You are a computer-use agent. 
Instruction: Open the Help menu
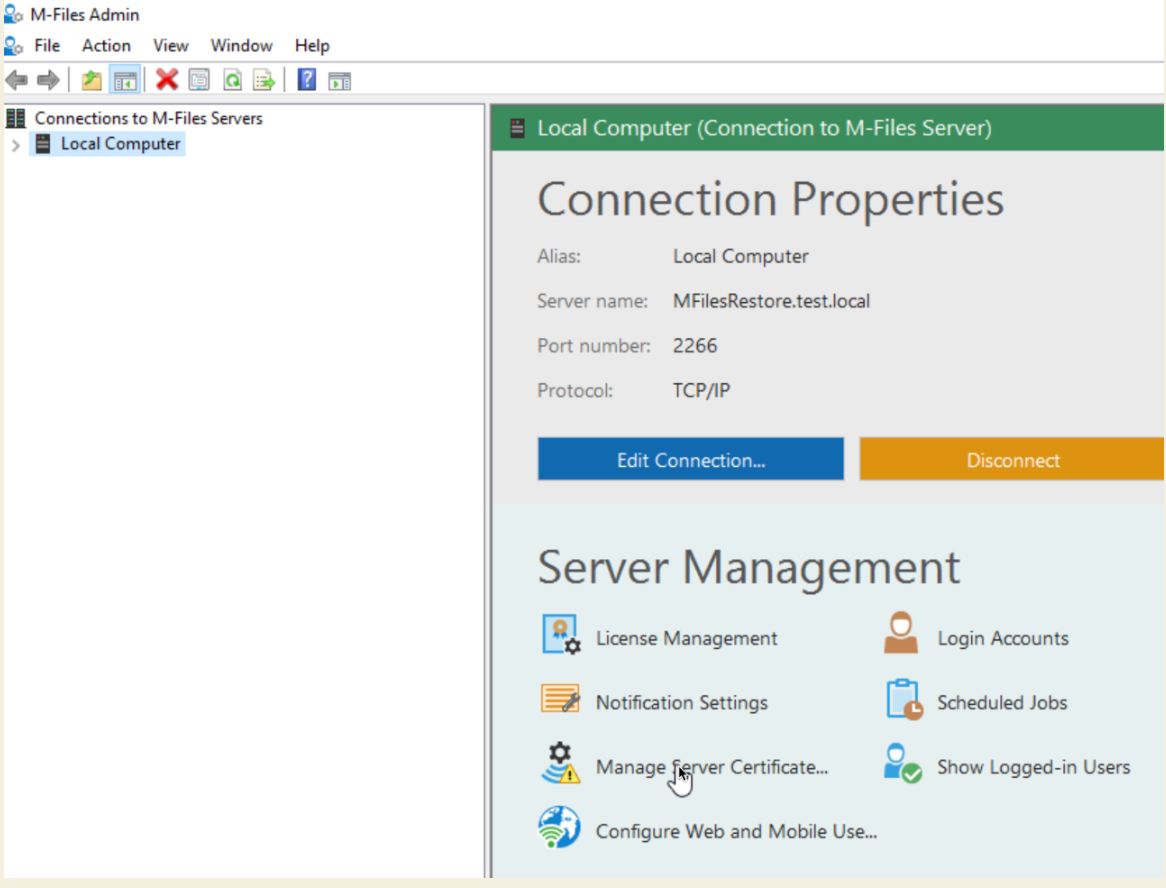click(x=312, y=46)
